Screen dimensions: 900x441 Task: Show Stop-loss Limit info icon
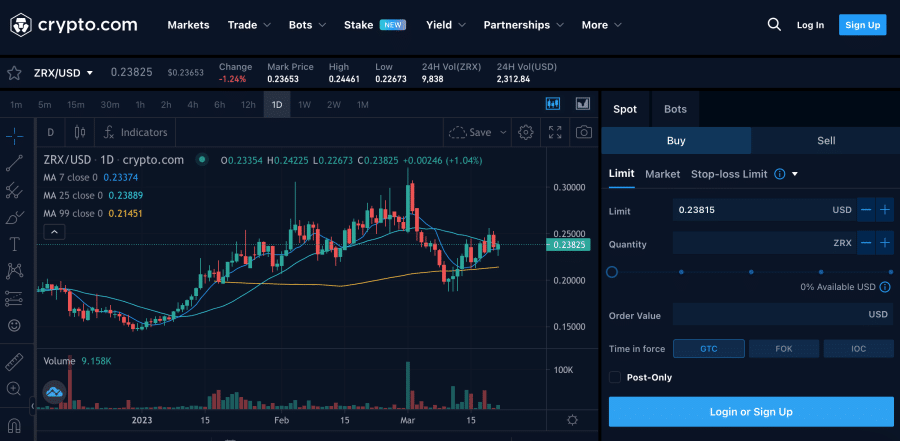779,174
